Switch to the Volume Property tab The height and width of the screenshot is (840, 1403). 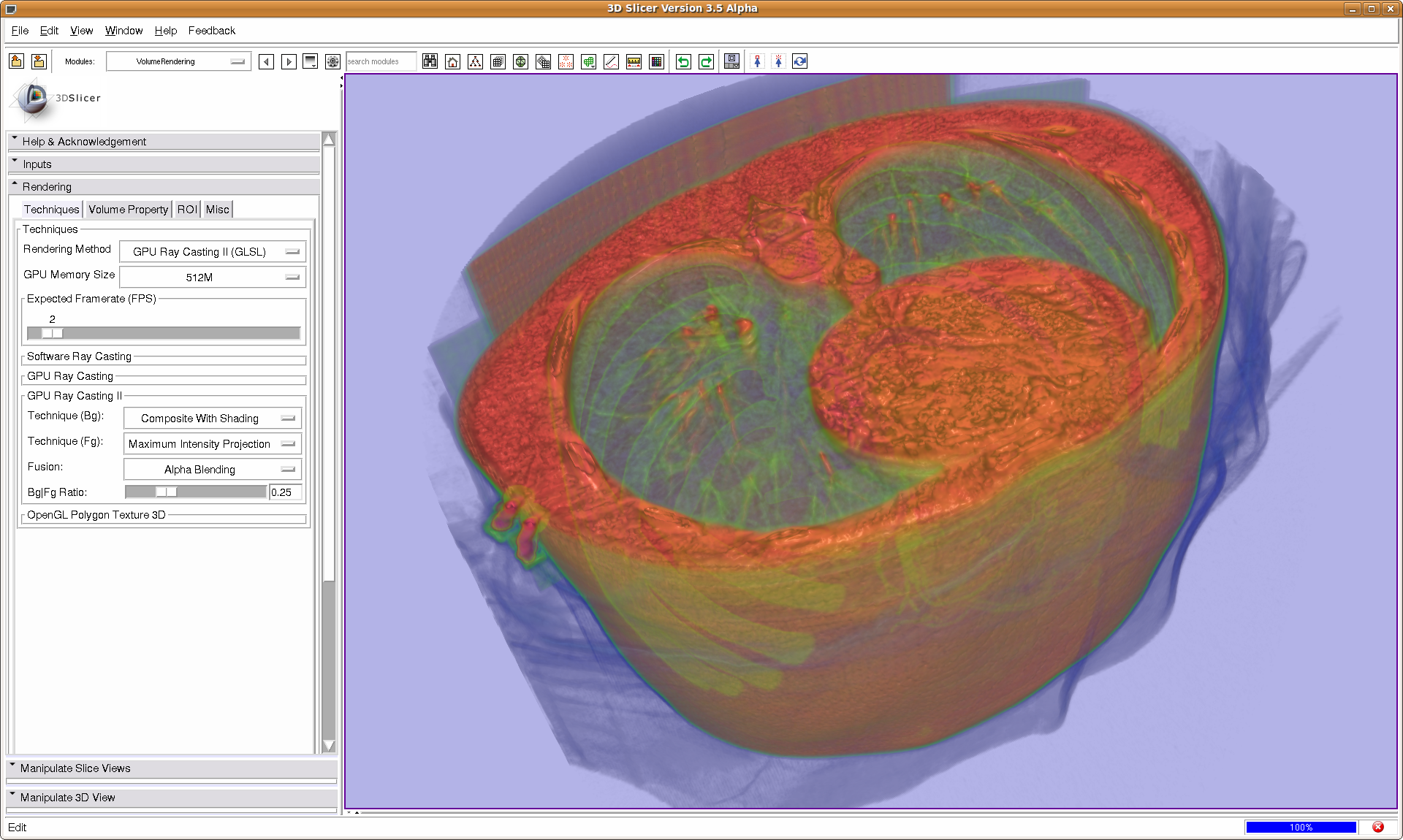(128, 210)
